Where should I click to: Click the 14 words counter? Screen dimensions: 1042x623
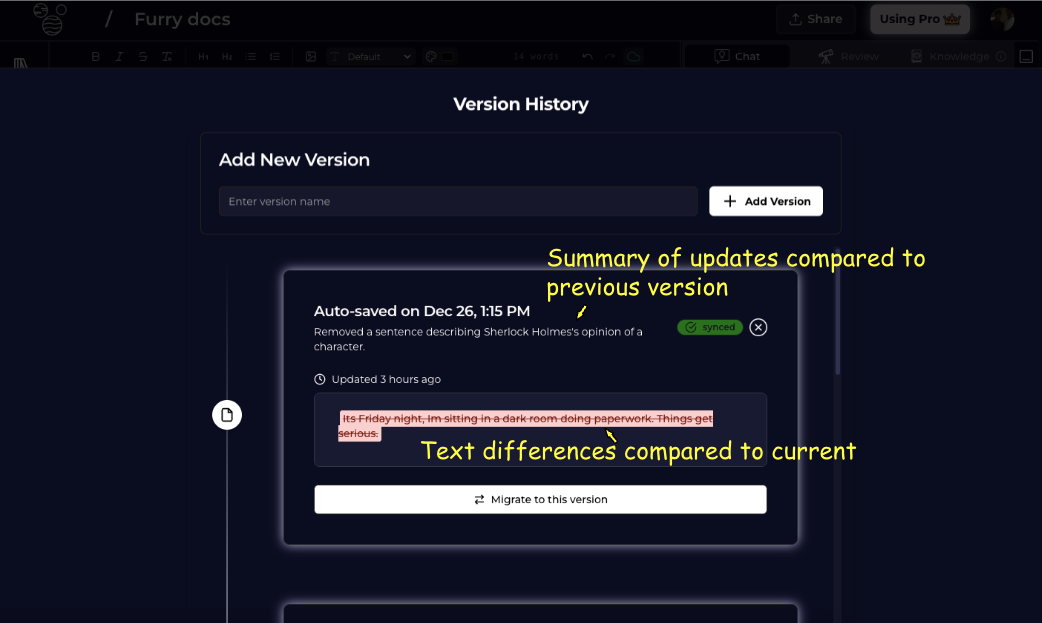pyautogui.click(x=536, y=57)
